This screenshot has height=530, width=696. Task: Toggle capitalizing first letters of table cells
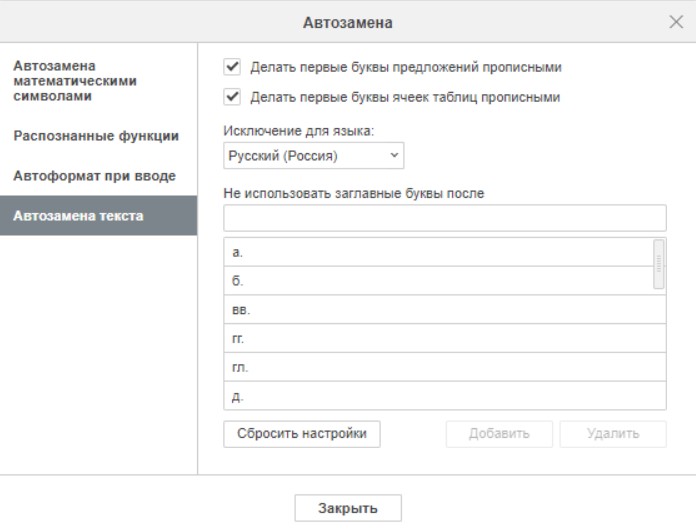pyautogui.click(x=232, y=97)
